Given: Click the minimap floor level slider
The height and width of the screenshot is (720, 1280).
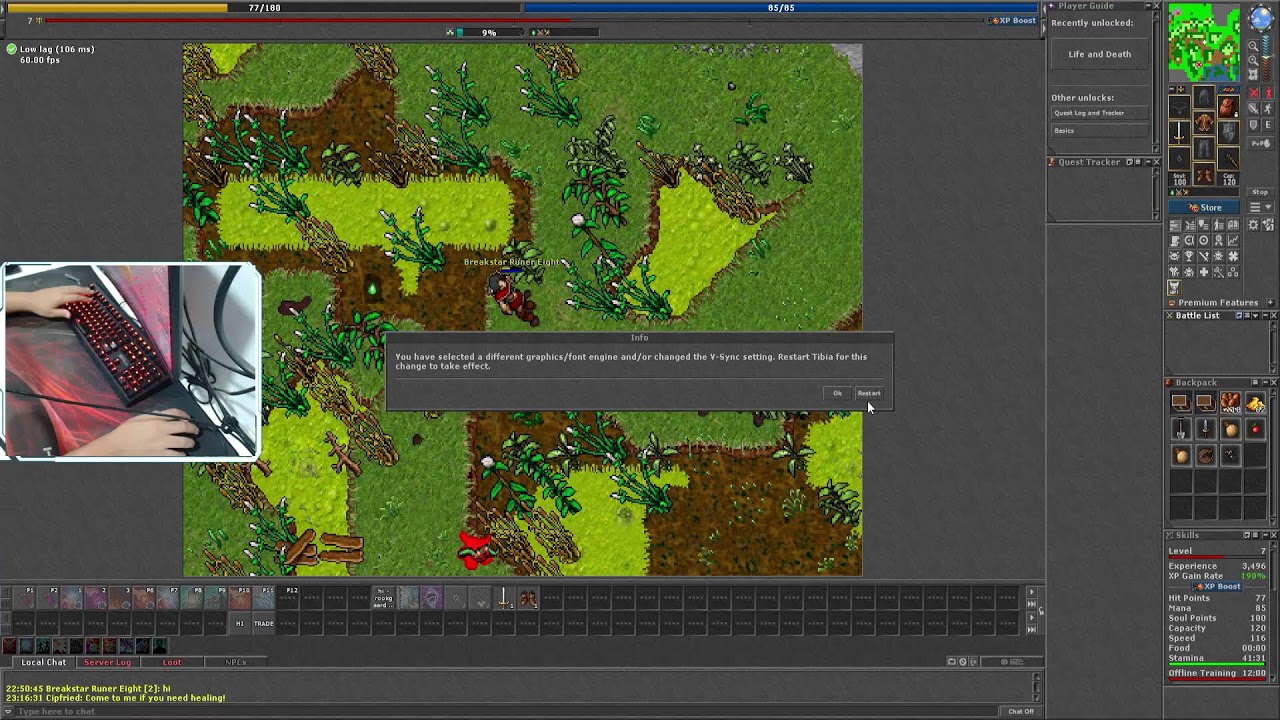Looking at the screenshot, I should (x=1266, y=58).
